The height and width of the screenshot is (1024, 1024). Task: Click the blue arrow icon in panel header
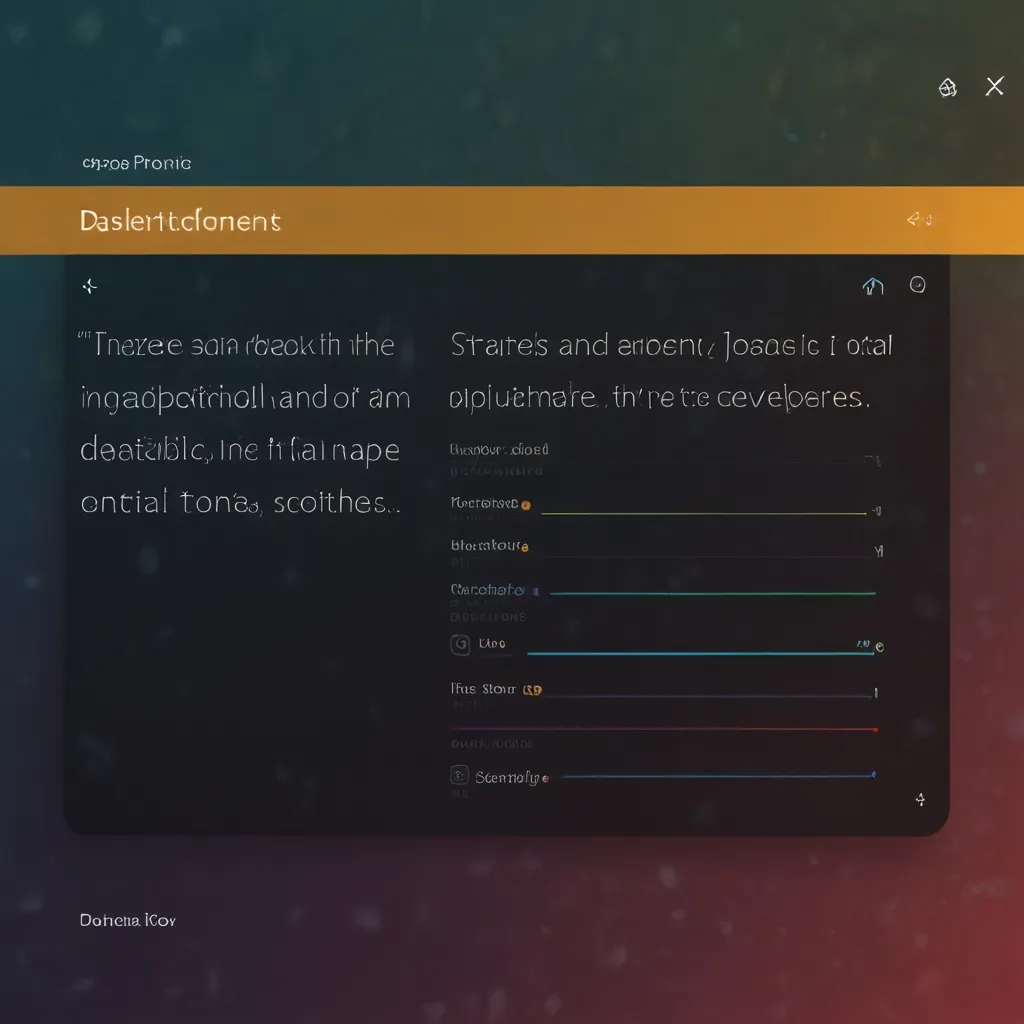coord(873,287)
